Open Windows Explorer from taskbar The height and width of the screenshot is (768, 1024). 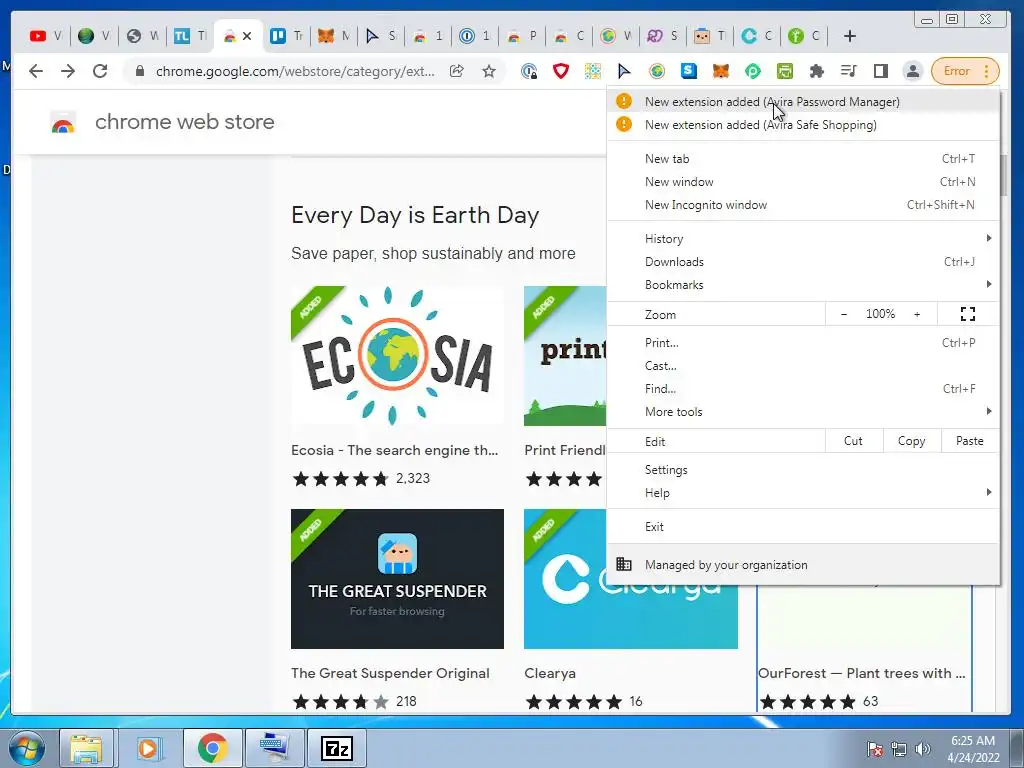point(86,748)
